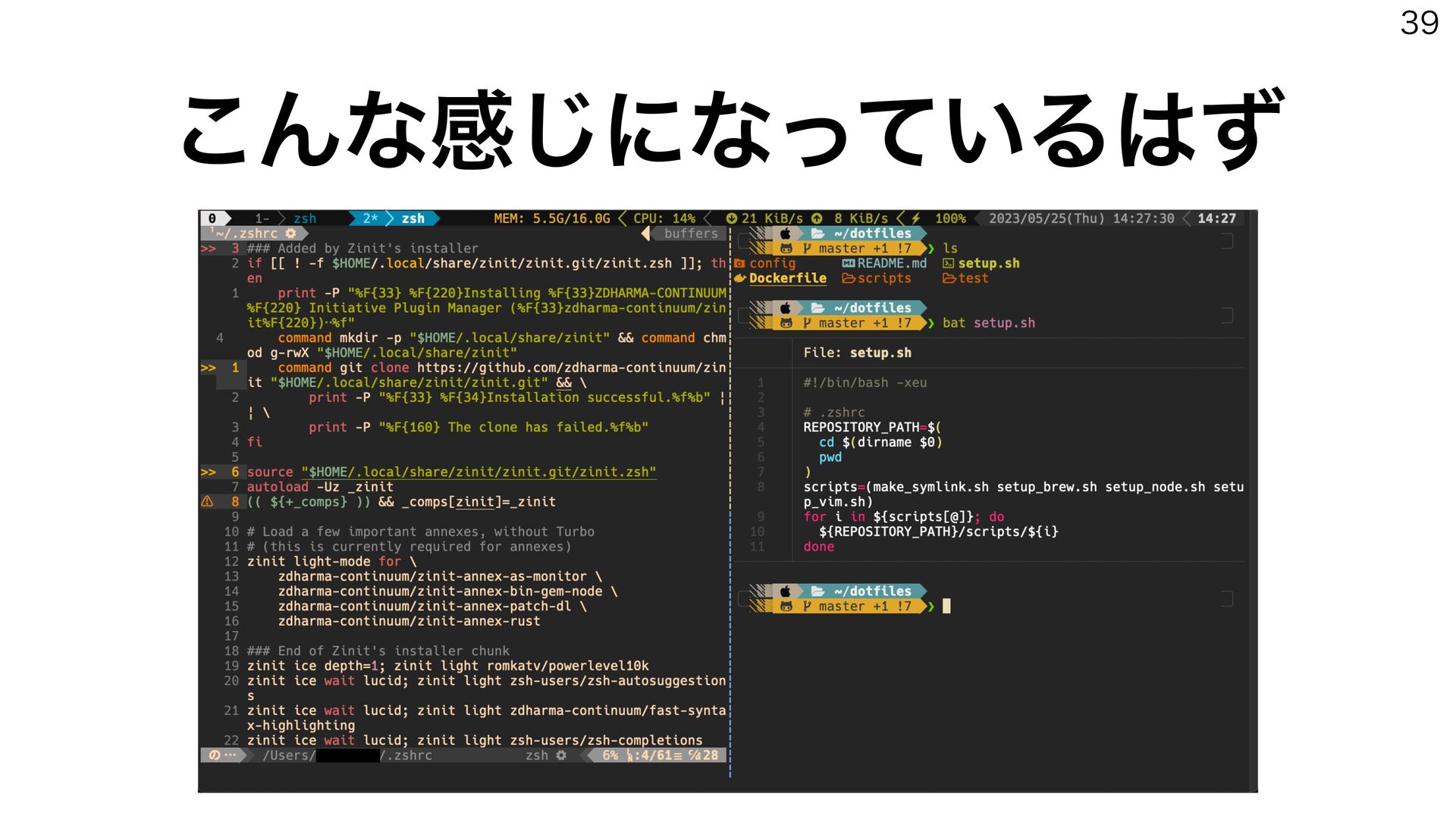Click the download arrow network speed icon

[x=731, y=218]
